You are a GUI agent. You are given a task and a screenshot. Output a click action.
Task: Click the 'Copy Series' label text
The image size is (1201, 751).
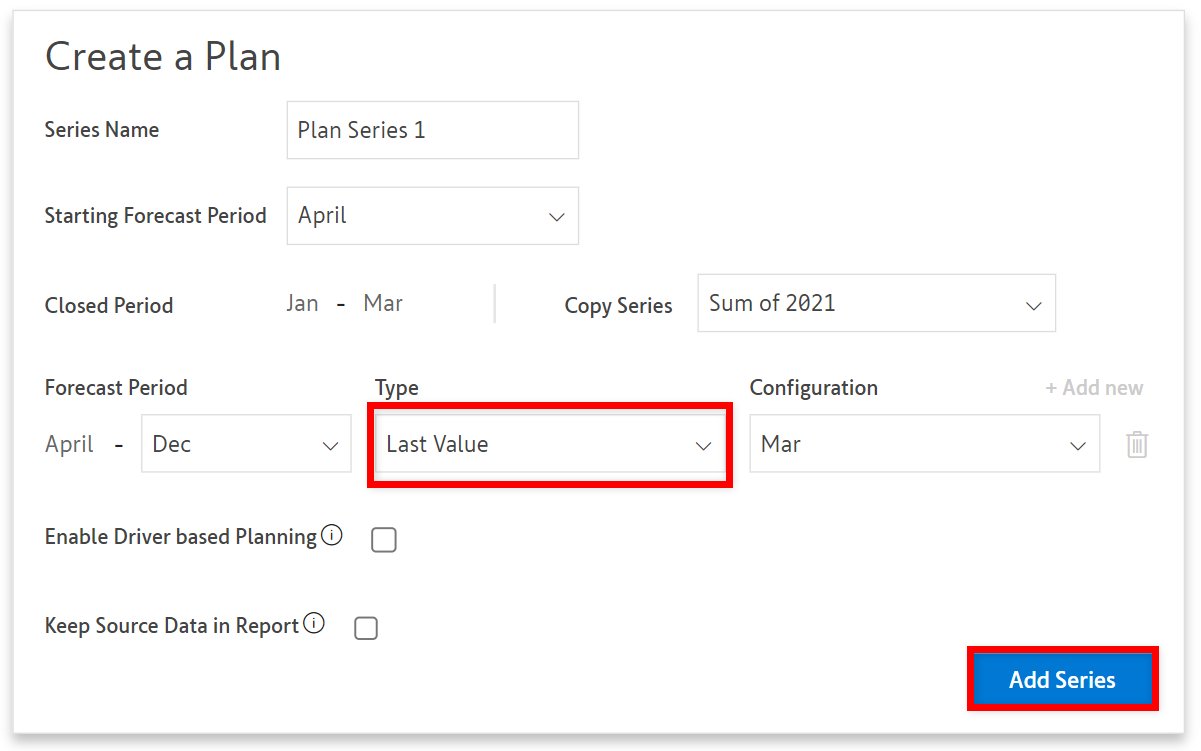click(x=618, y=306)
